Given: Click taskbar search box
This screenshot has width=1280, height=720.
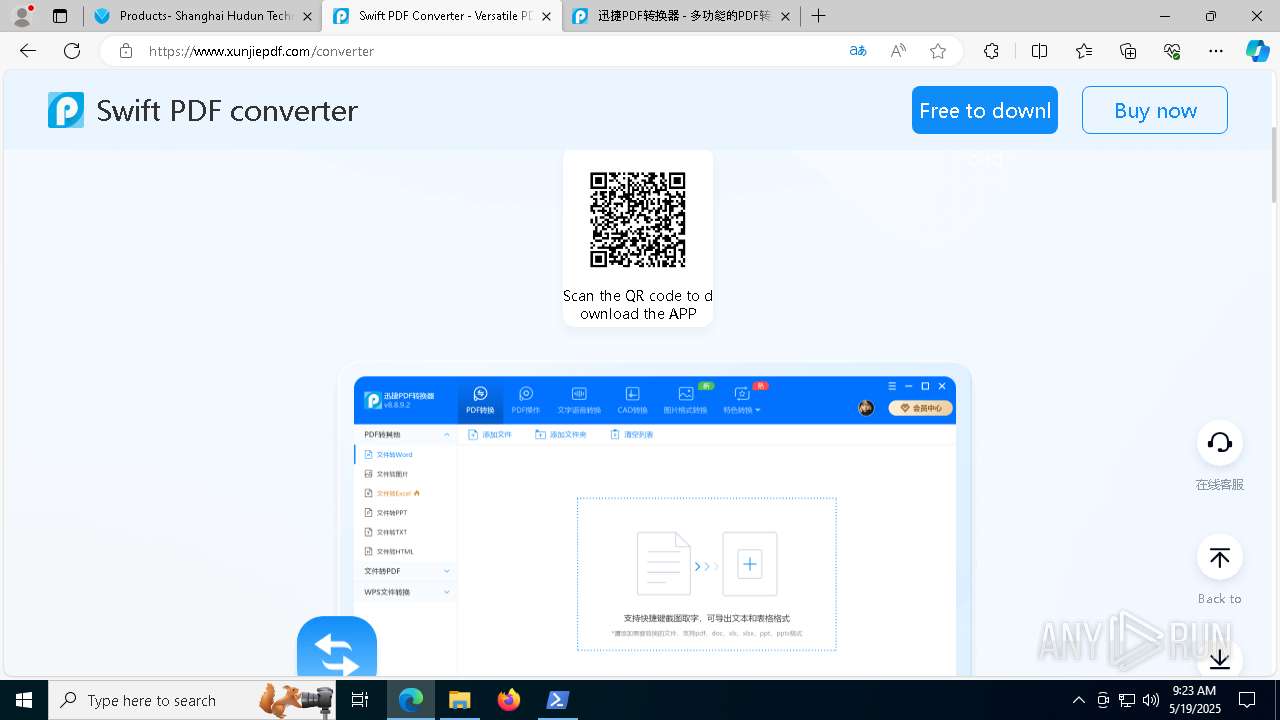Looking at the screenshot, I should pyautogui.click(x=193, y=700).
